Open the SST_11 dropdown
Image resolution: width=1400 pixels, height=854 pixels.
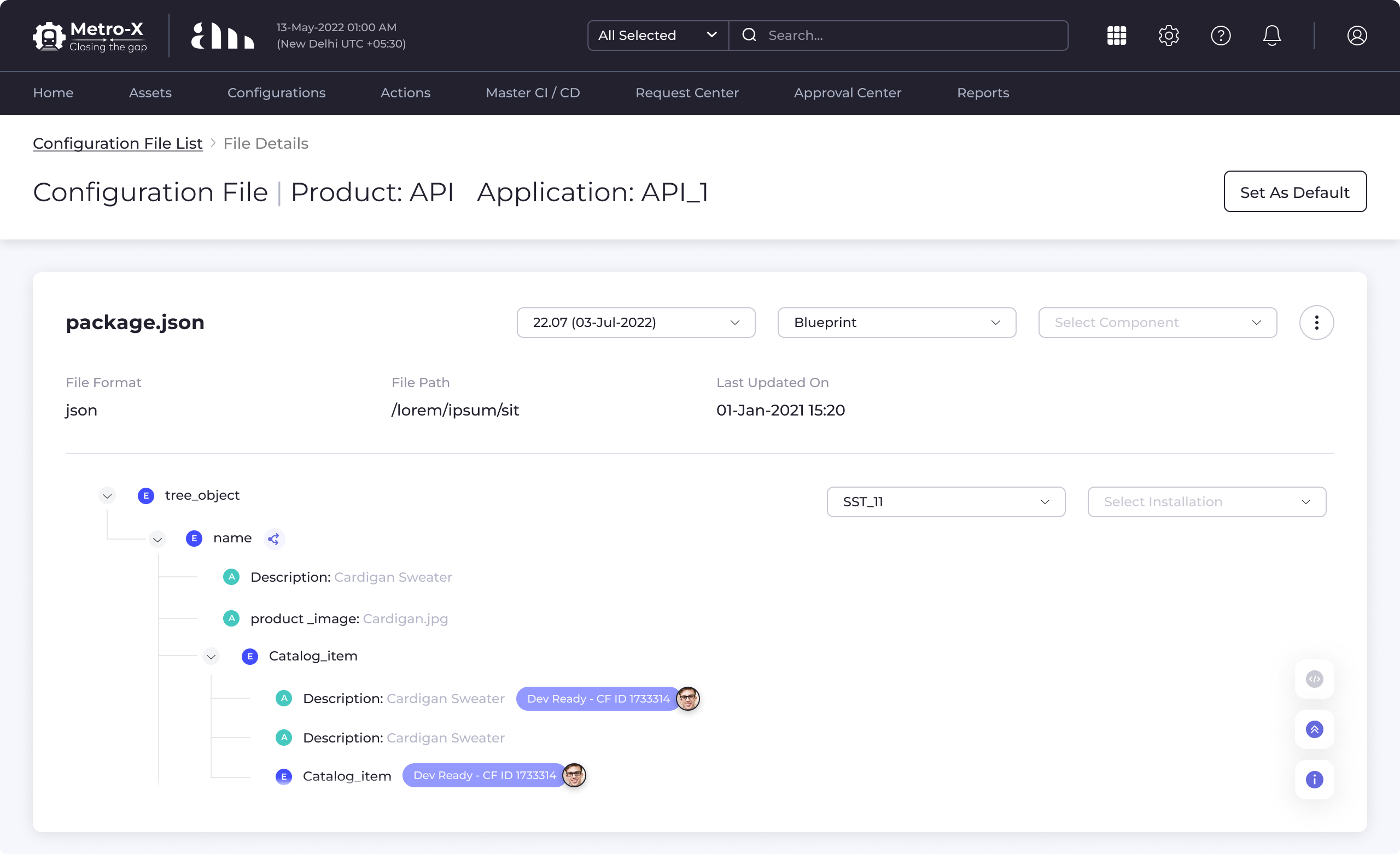[x=946, y=502]
